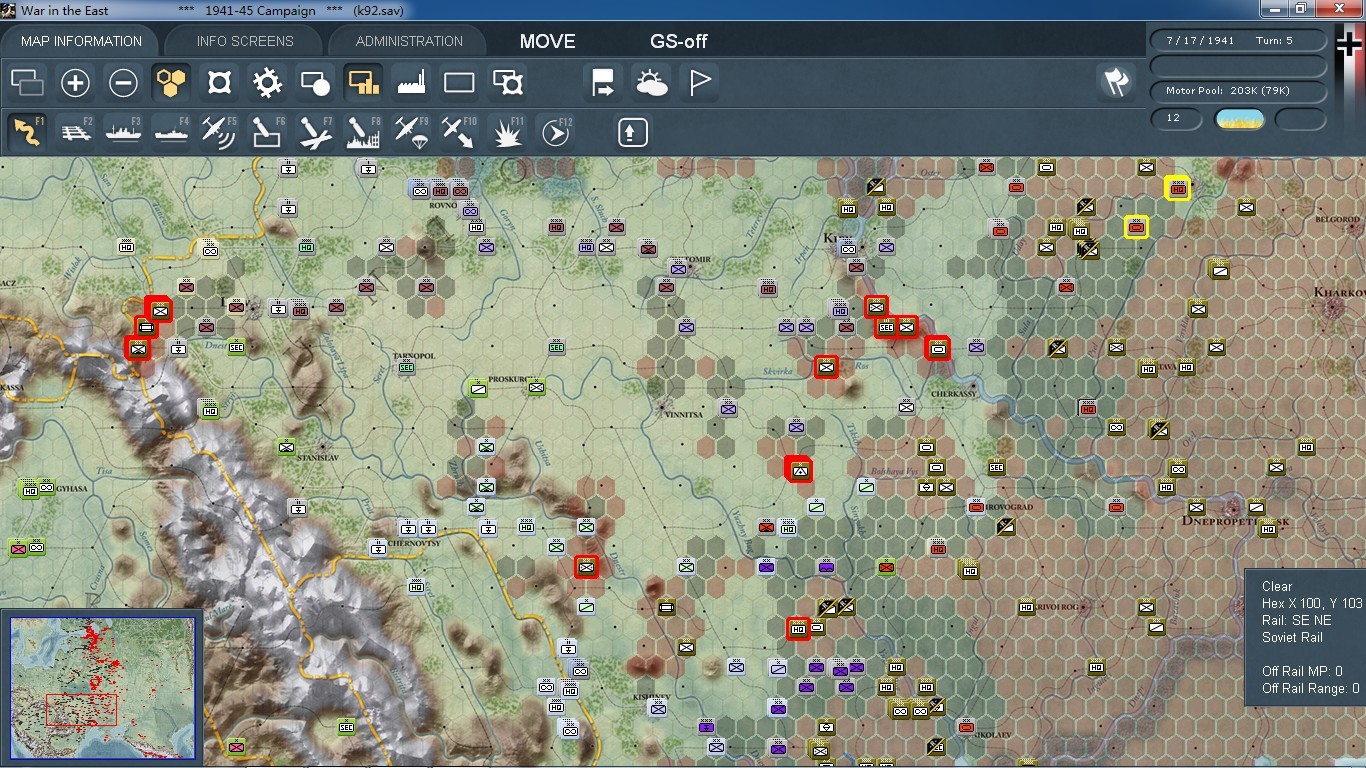Viewport: 1366px width, 768px height.
Task: Click the Motor Pool 203K readout
Action: (1239, 91)
